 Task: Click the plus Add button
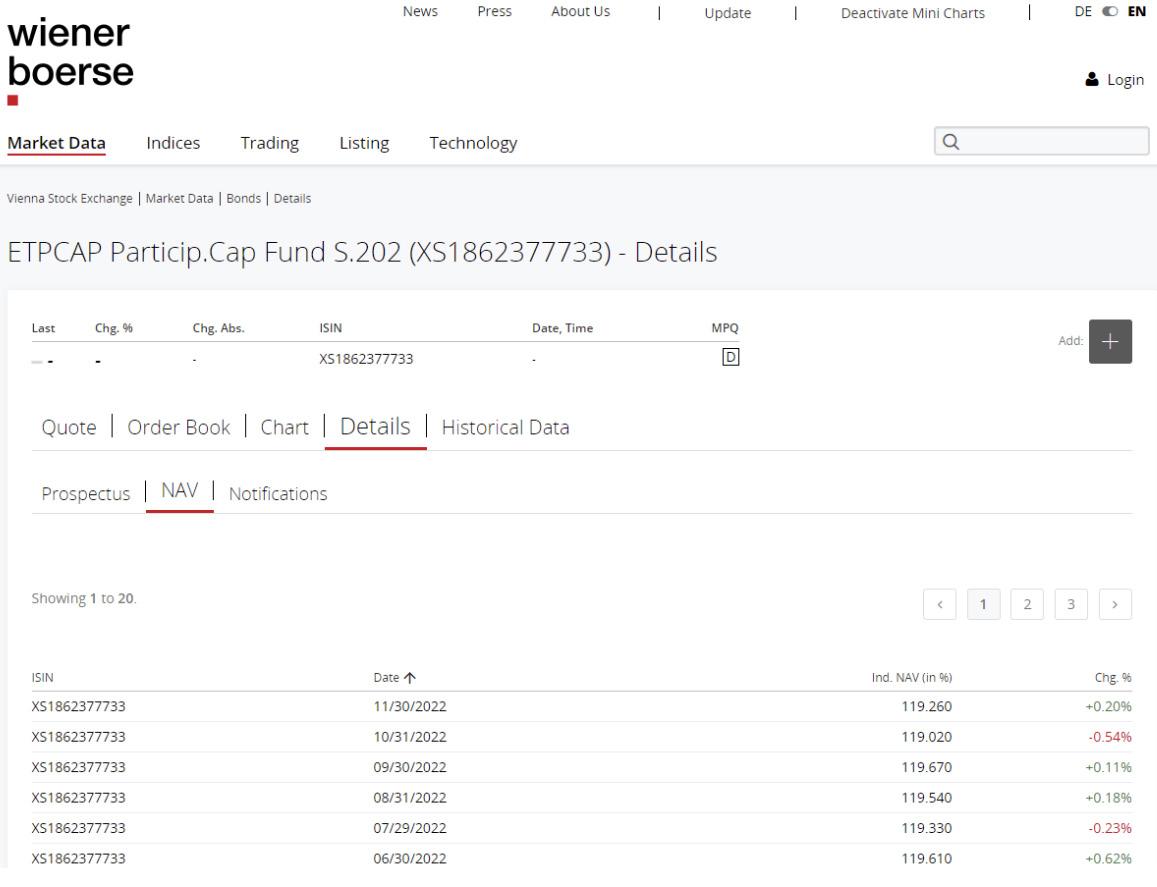[x=1110, y=341]
